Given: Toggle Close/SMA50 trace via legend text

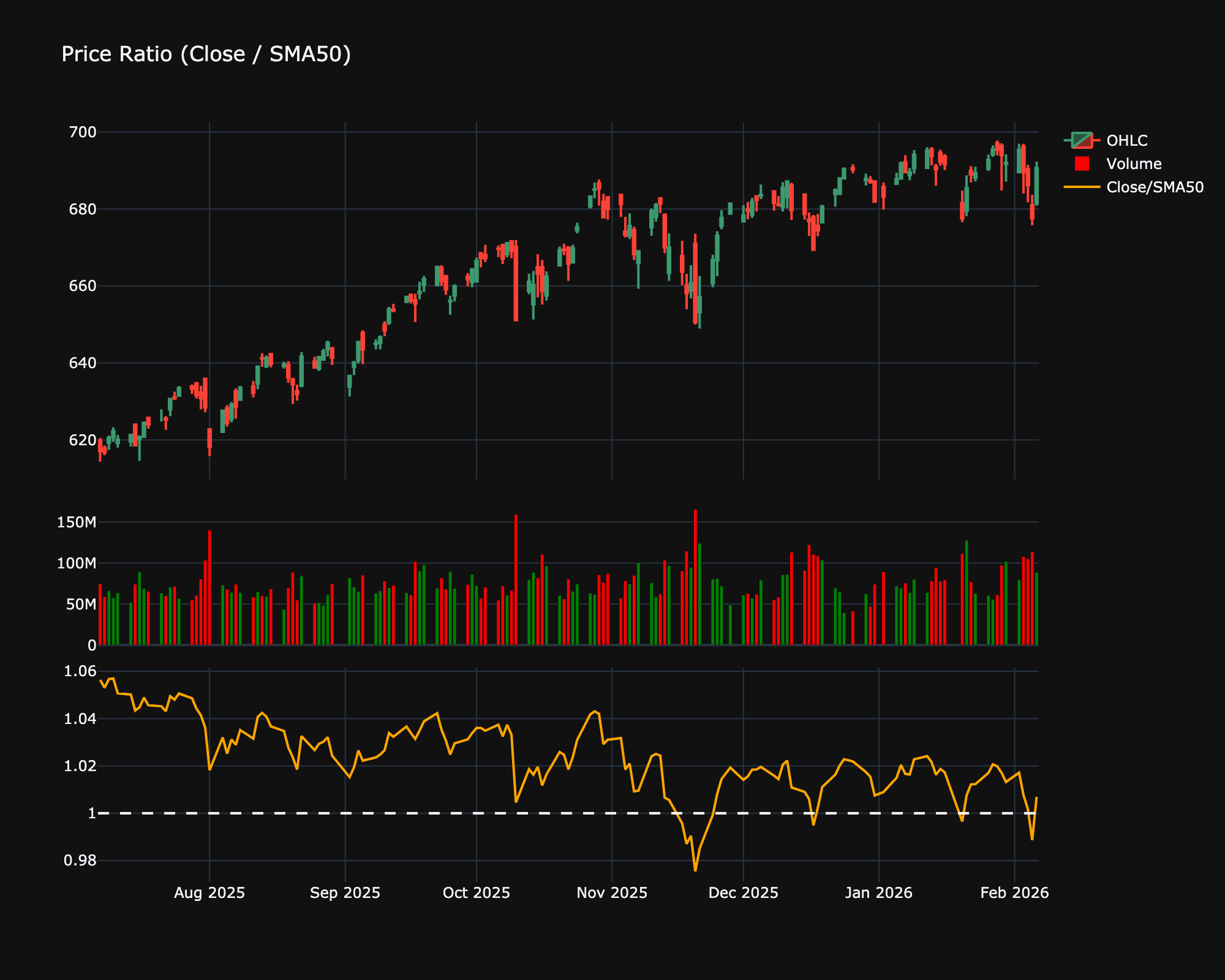Looking at the screenshot, I should [x=1155, y=187].
